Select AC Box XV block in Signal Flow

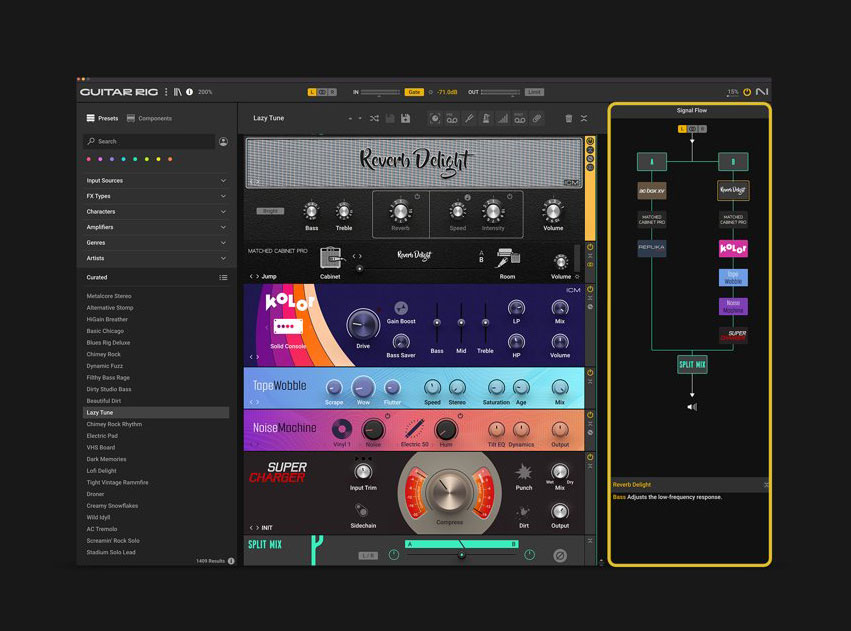coord(652,191)
